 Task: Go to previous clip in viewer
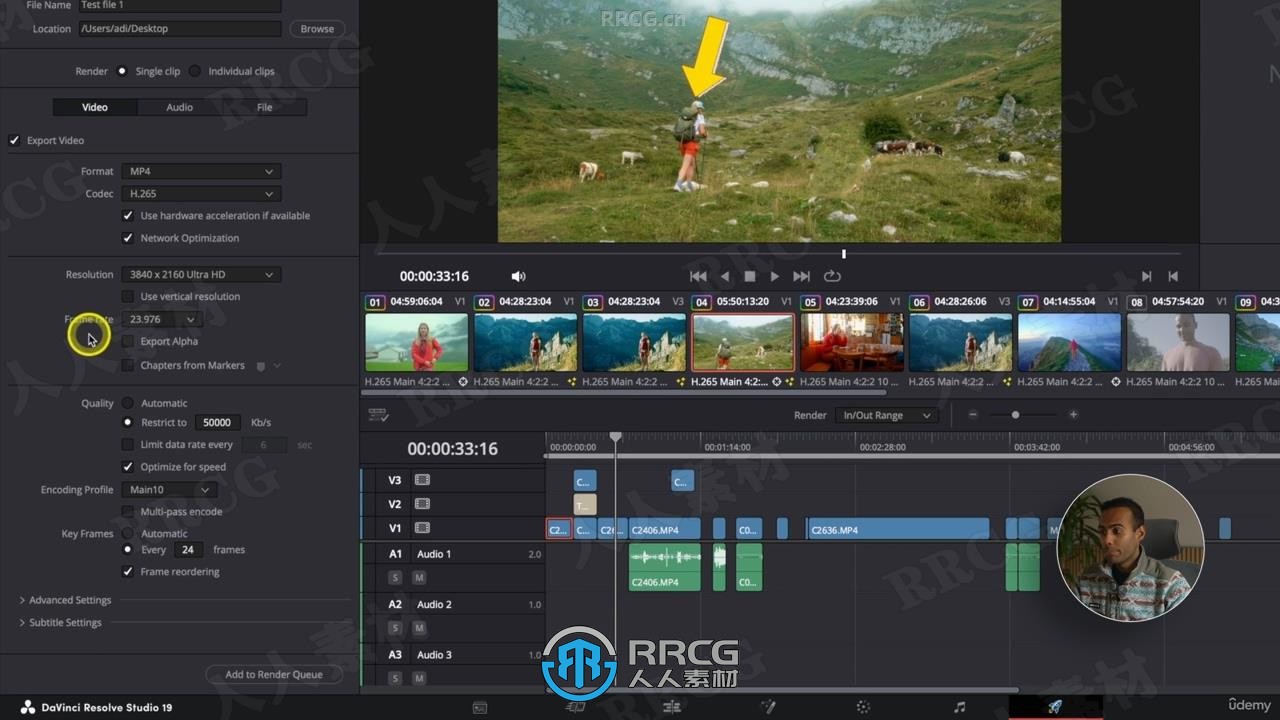coord(1173,276)
